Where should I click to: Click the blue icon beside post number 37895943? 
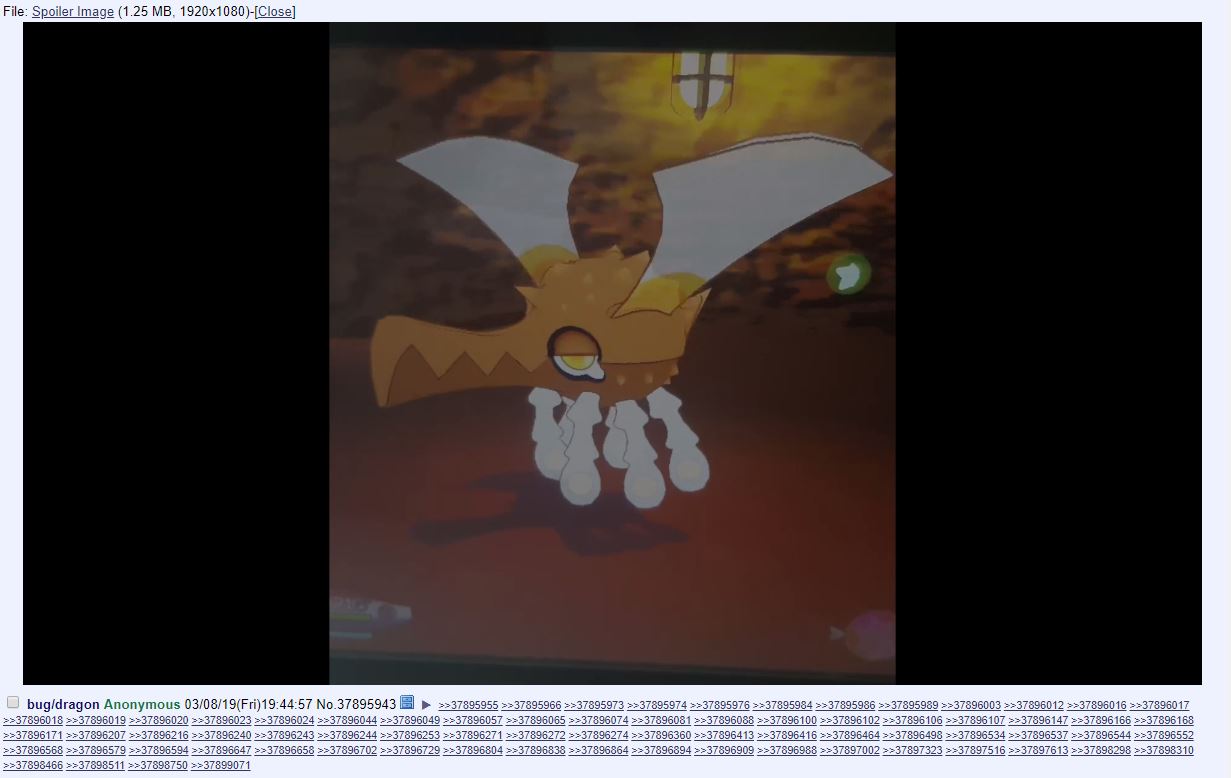407,703
